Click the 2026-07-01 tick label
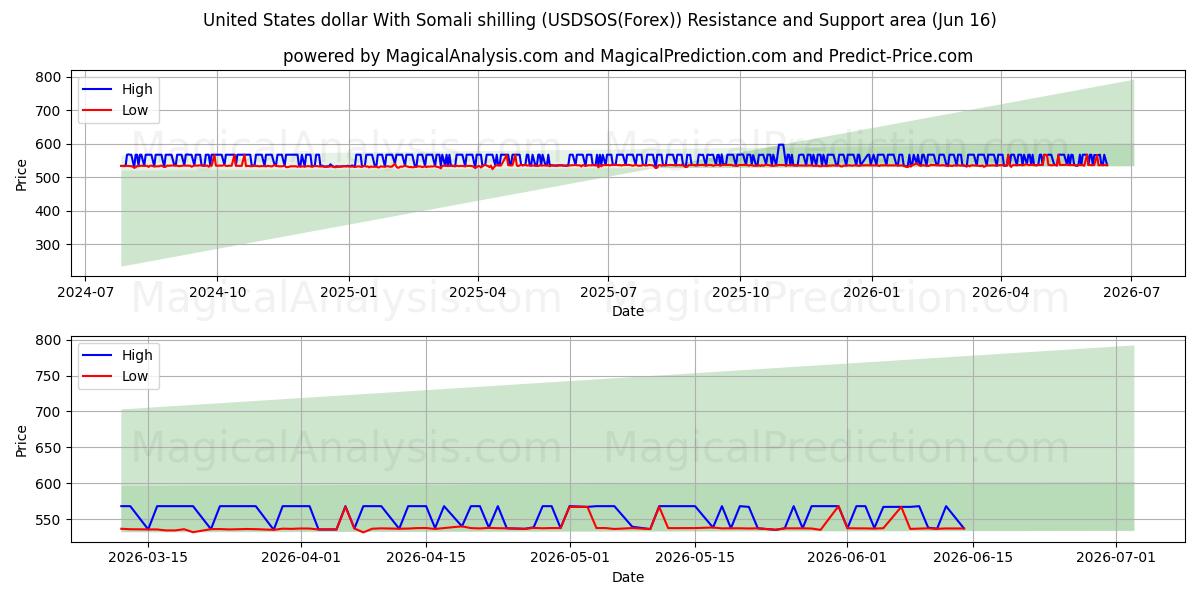 pyautogui.click(x=1118, y=559)
